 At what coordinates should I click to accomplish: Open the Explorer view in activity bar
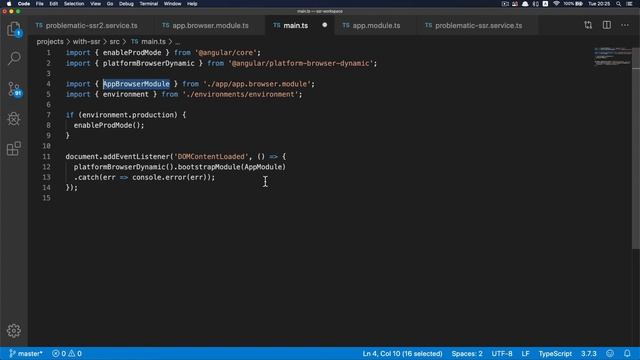[x=14, y=29]
